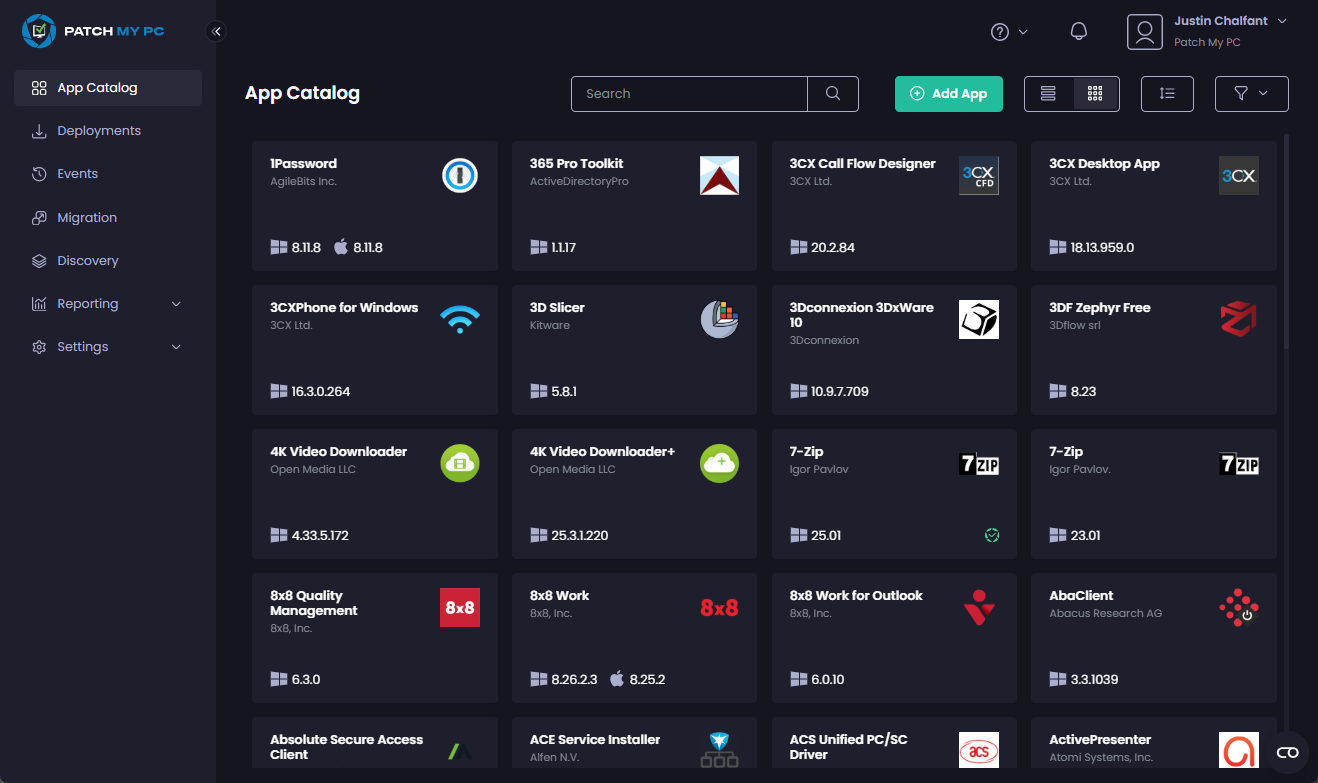Click the 3D Slicer app icon

[x=719, y=319]
